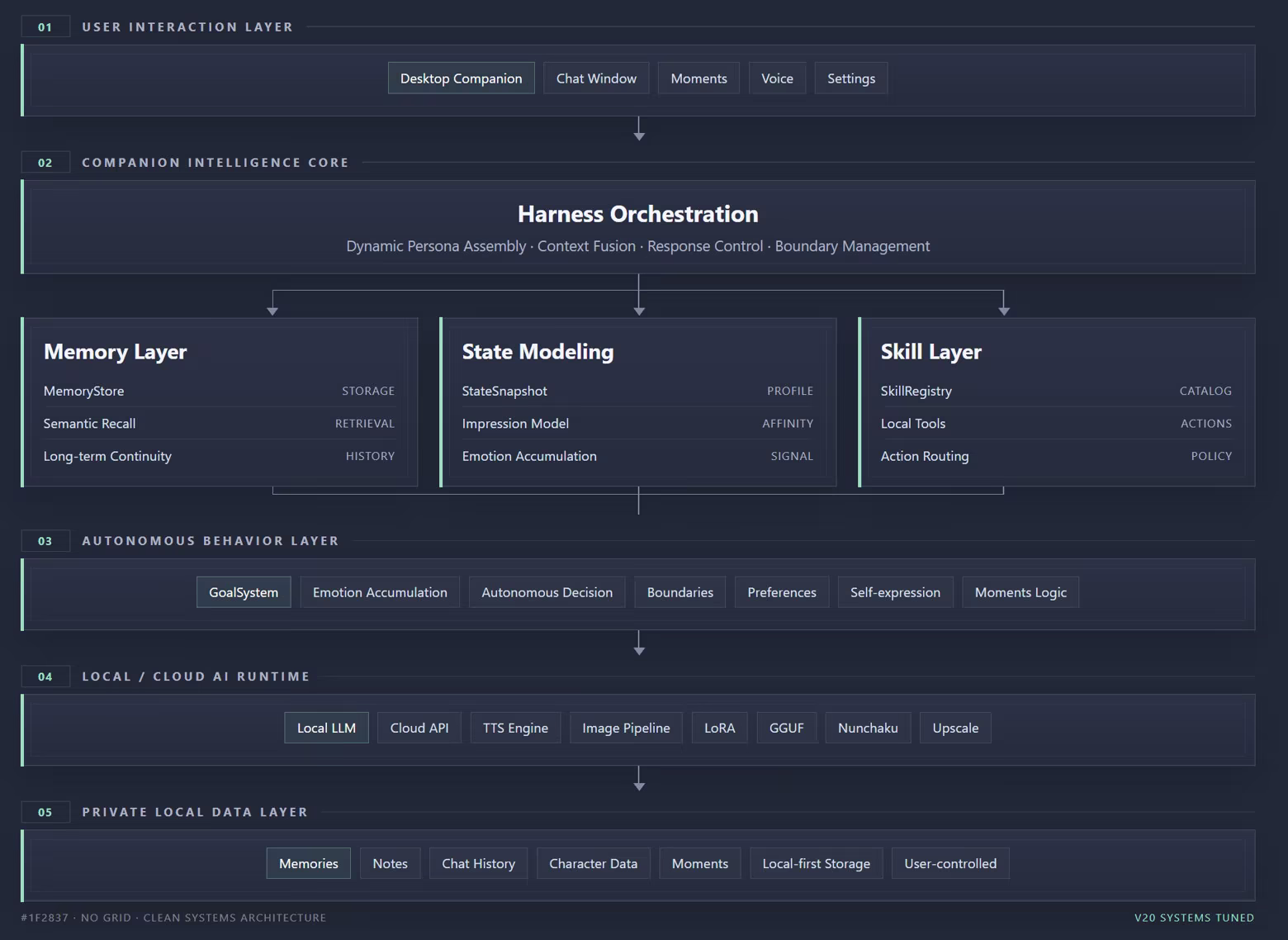Image resolution: width=1288 pixels, height=940 pixels.
Task: Click the LOCAL / CLOUD AI RUNTIME heading
Action: coord(196,677)
